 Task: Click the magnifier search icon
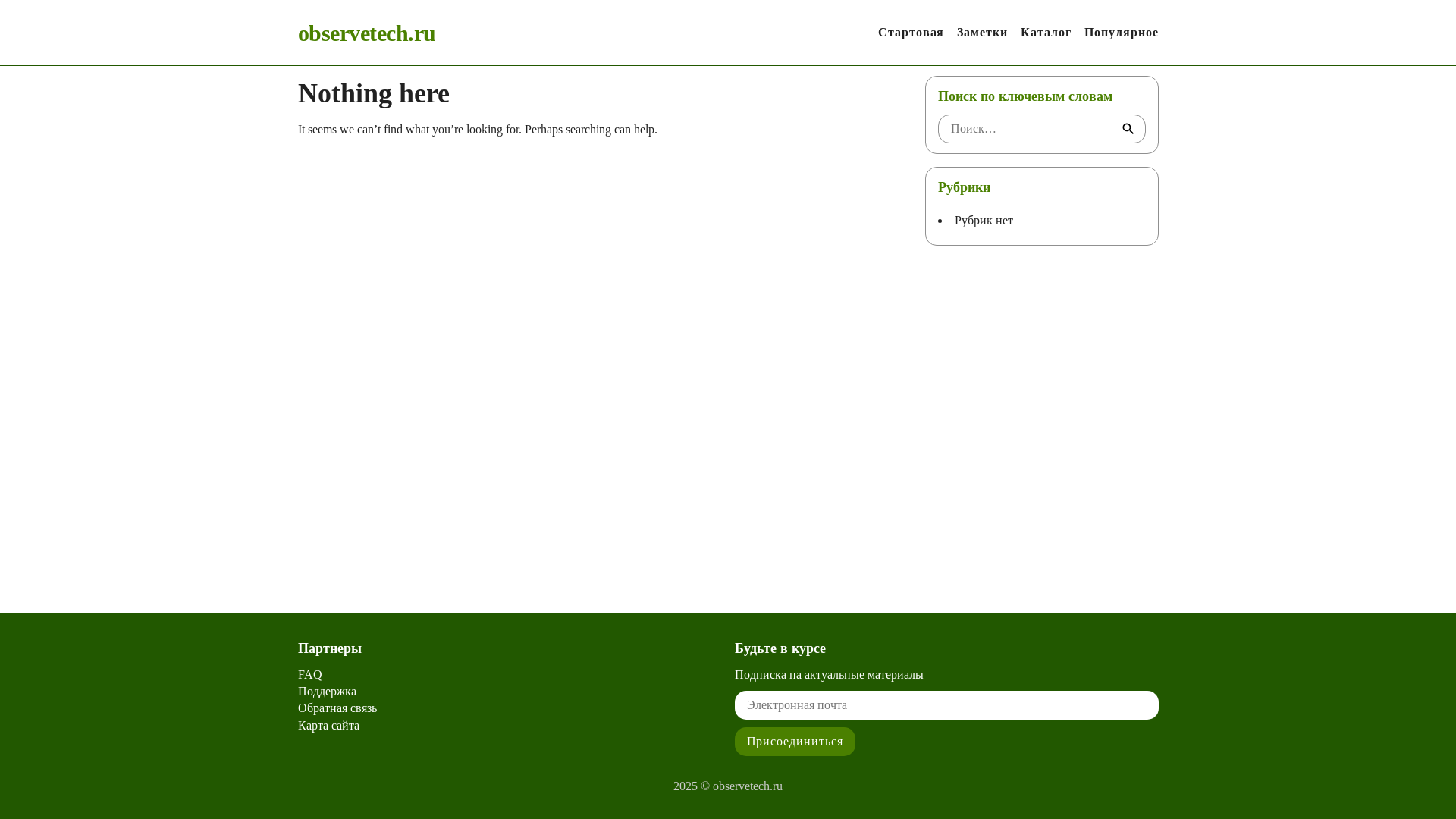click(x=1128, y=129)
